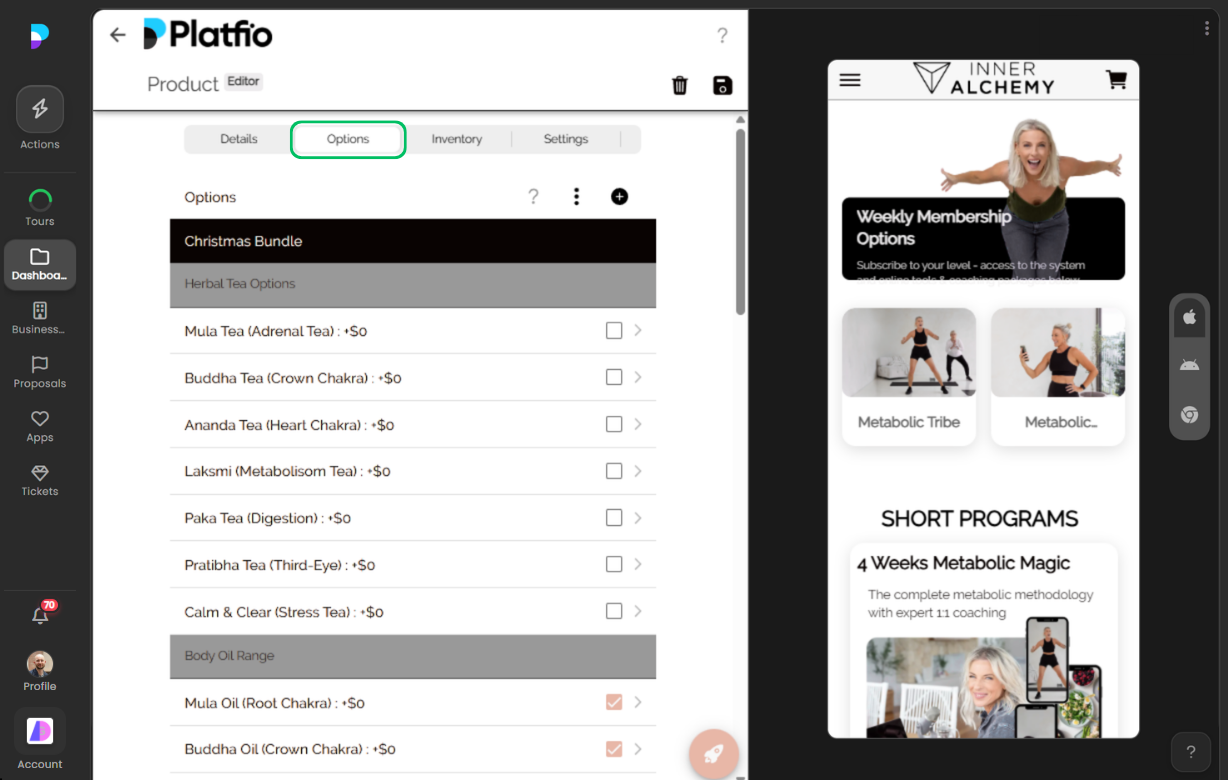Viewport: 1228px width, 780px height.
Task: Open the Settings tab
Action: [x=566, y=139]
